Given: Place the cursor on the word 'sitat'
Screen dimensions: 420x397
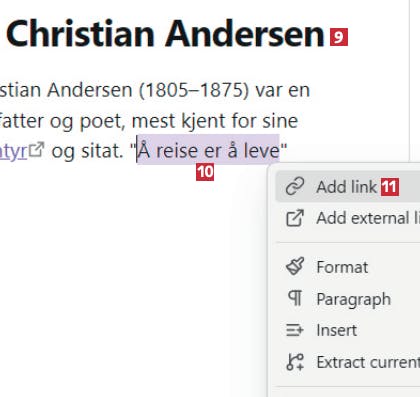Looking at the screenshot, I should (103, 151).
